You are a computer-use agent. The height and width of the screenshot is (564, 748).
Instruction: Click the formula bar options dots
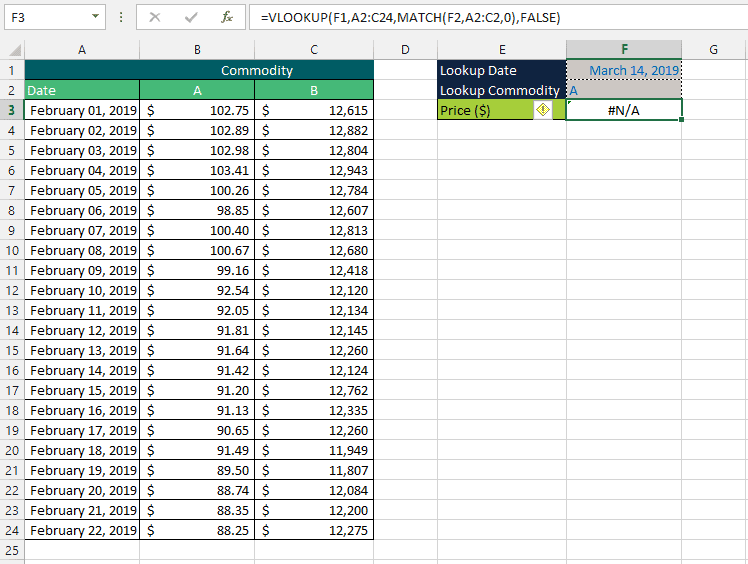121,18
